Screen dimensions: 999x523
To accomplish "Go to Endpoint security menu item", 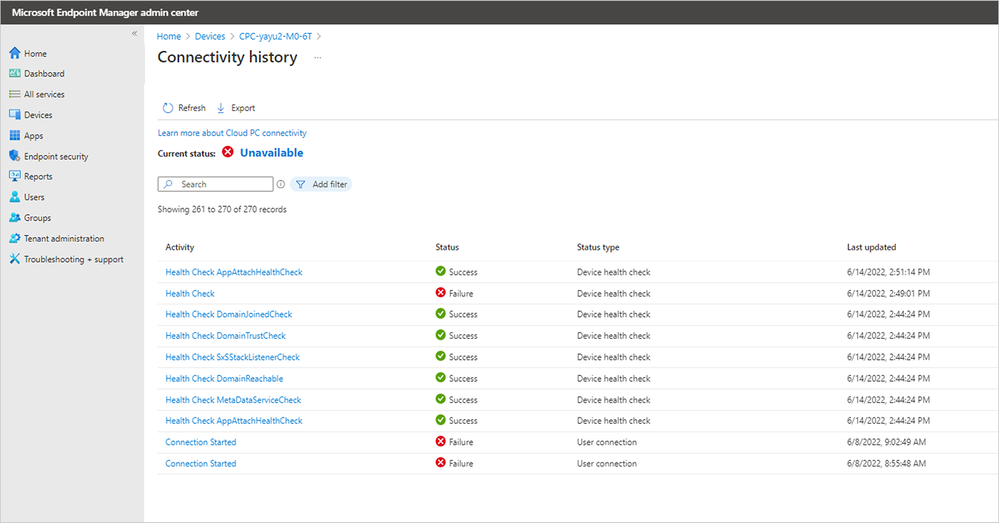I will tap(56, 156).
